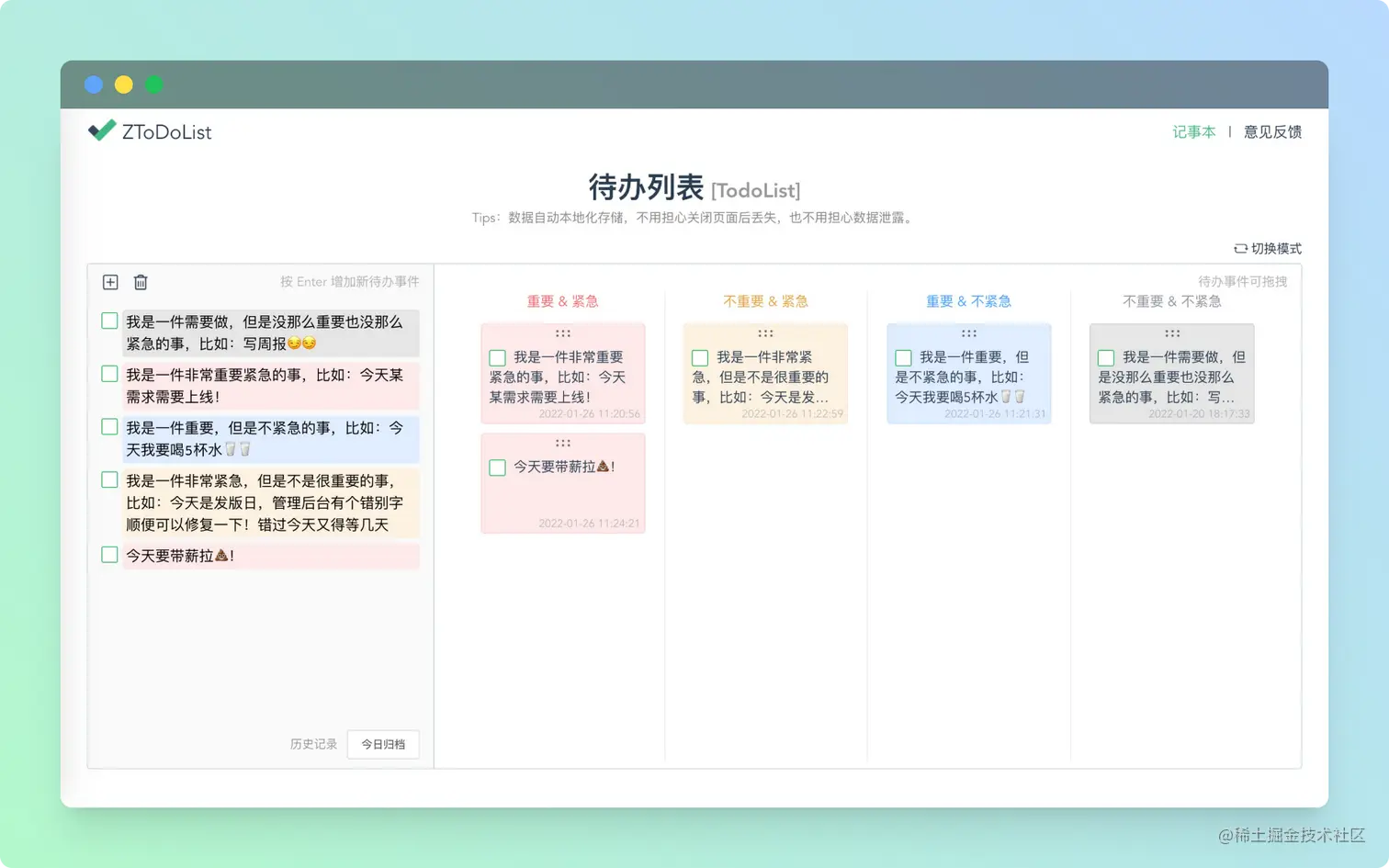Image resolution: width=1389 pixels, height=868 pixels.
Task: Click drag handle on the orange 今天是发 card
Action: click(x=765, y=333)
